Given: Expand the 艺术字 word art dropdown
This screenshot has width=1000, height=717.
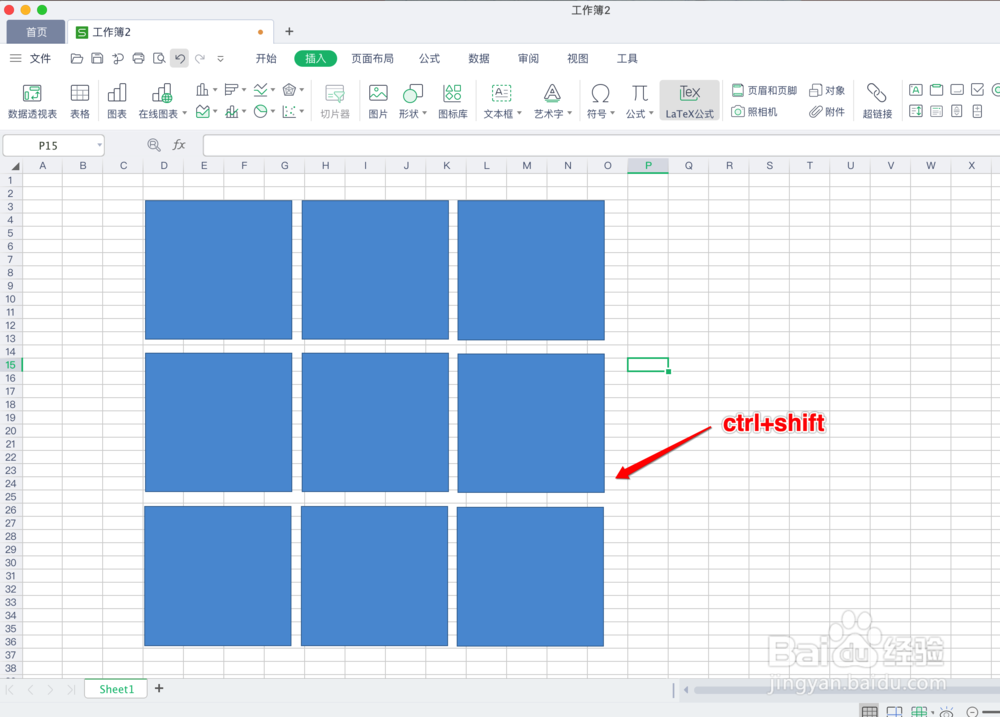Looking at the screenshot, I should point(570,114).
